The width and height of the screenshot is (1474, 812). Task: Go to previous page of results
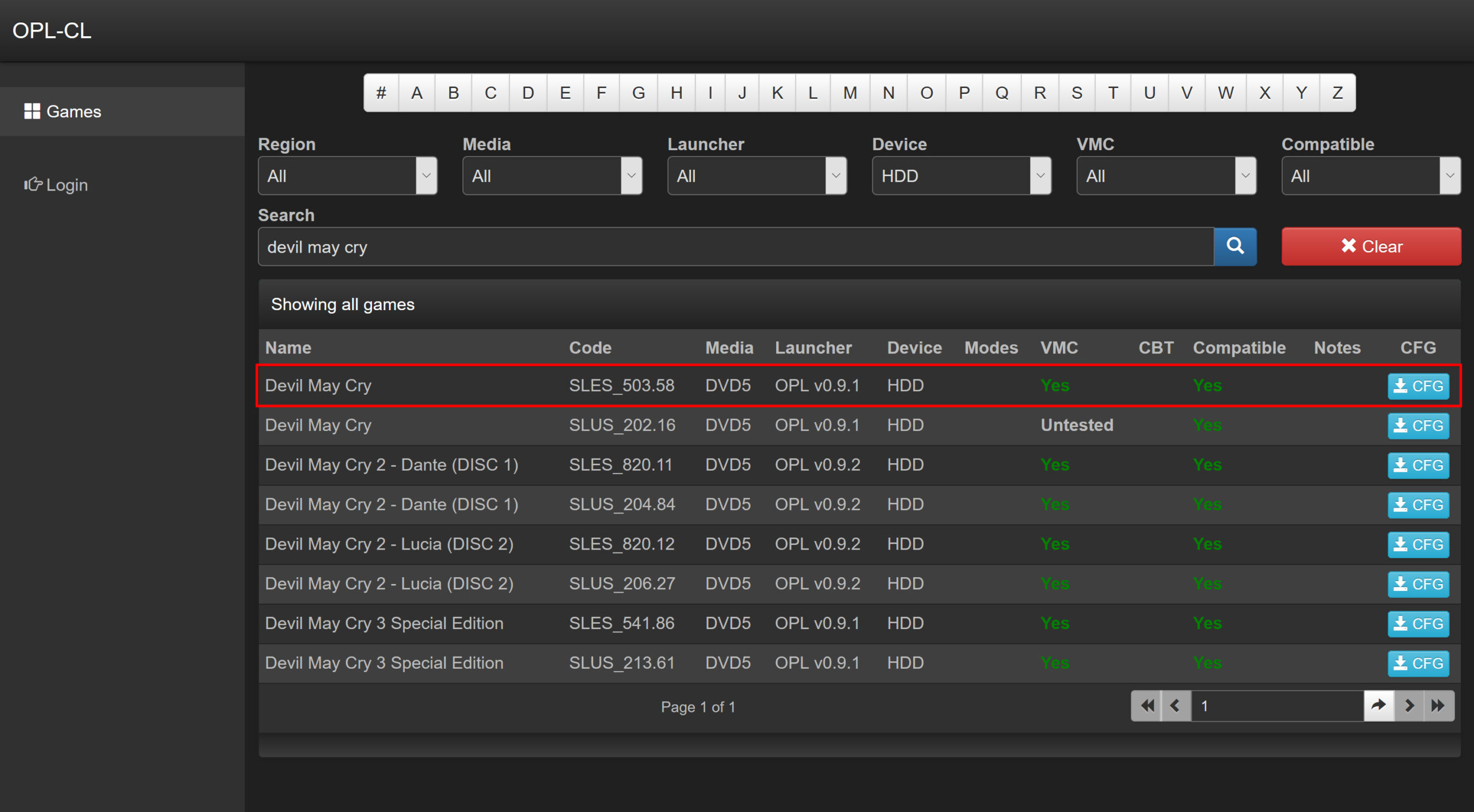(1176, 706)
